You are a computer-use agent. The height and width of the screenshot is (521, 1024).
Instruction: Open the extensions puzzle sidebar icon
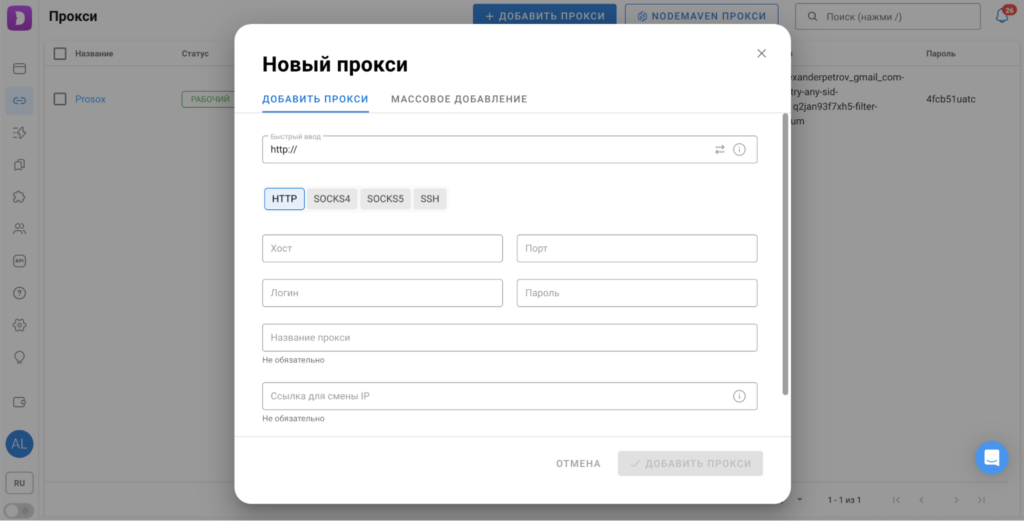point(20,197)
